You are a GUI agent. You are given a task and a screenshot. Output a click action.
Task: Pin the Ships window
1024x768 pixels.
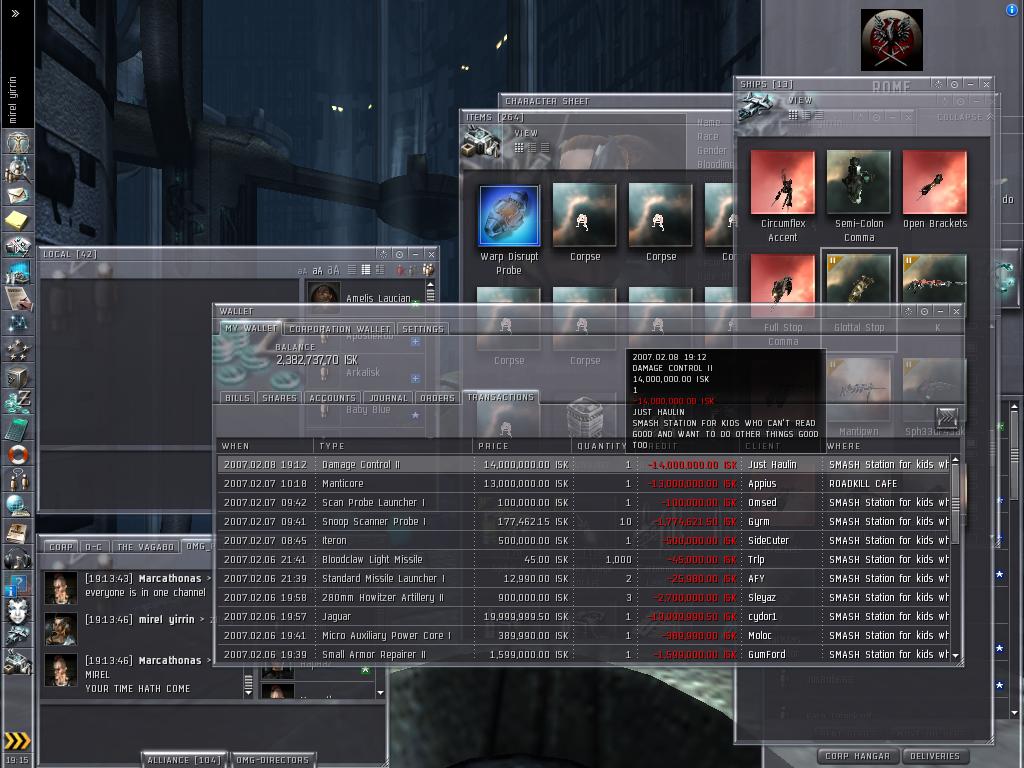[955, 84]
